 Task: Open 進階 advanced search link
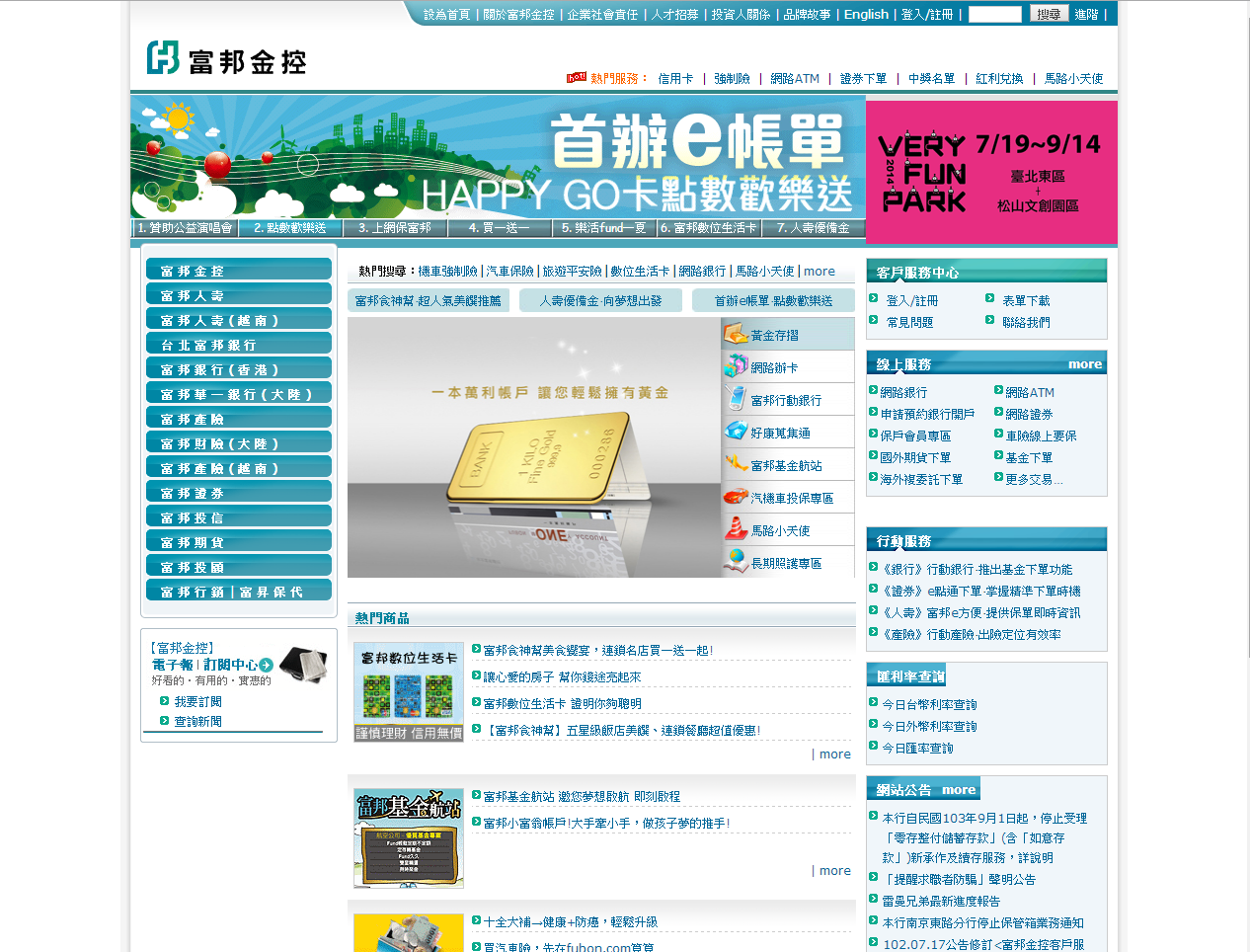(x=1086, y=14)
